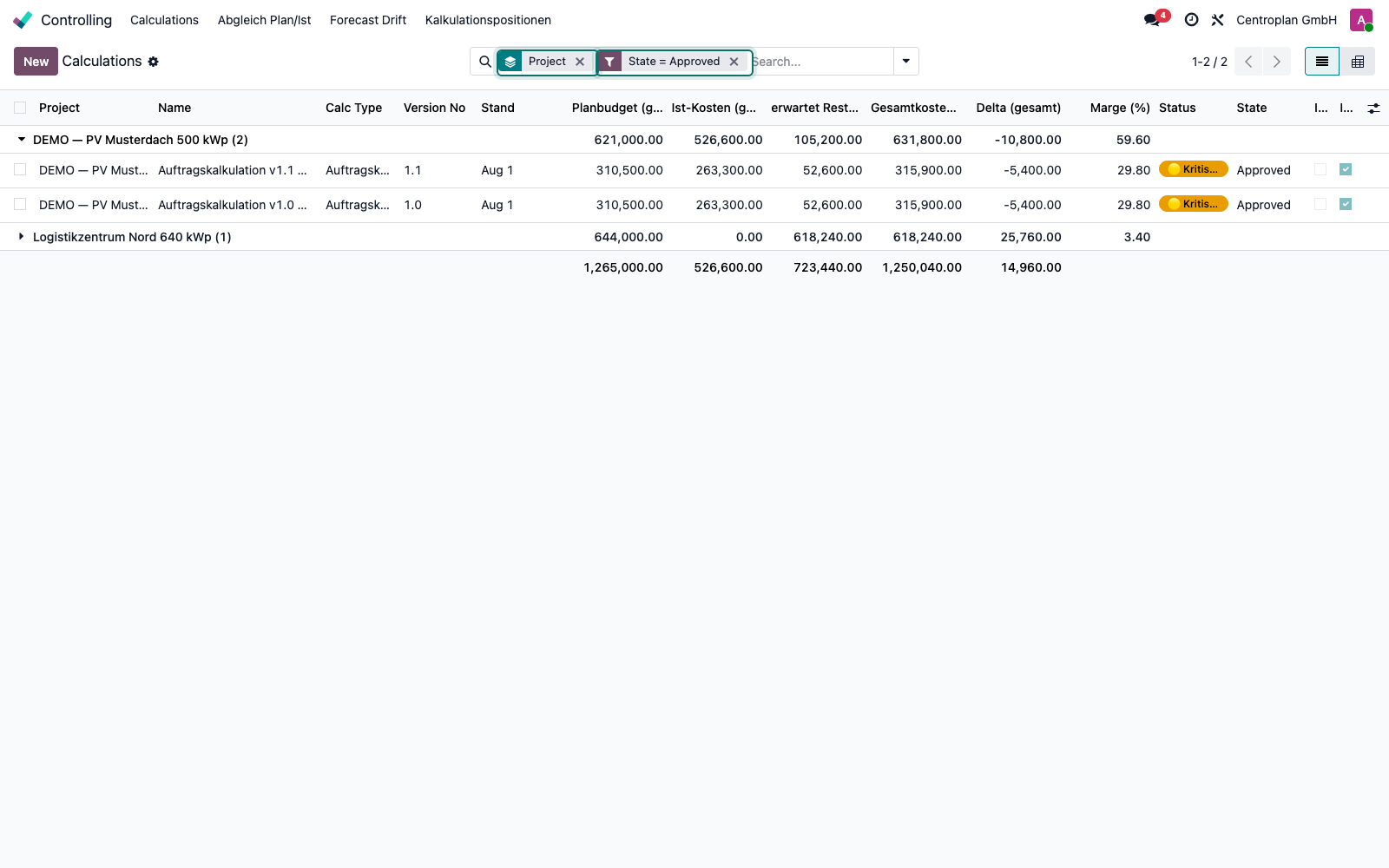
Task: Open the Controlling app home logo
Action: pos(23,20)
